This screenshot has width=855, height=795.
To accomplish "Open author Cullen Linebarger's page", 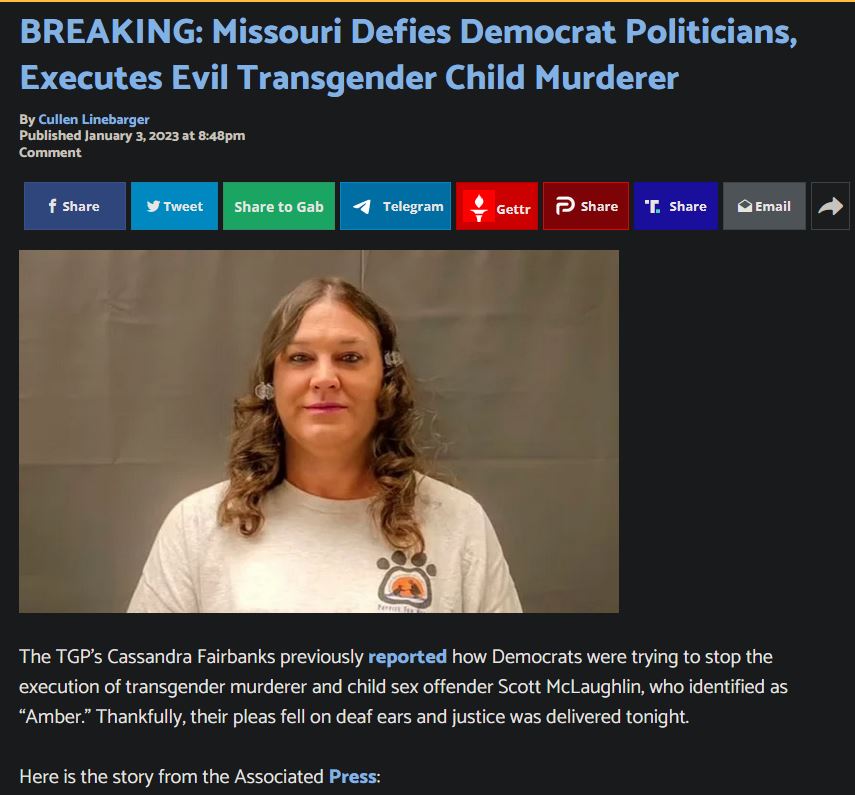I will click(94, 119).
